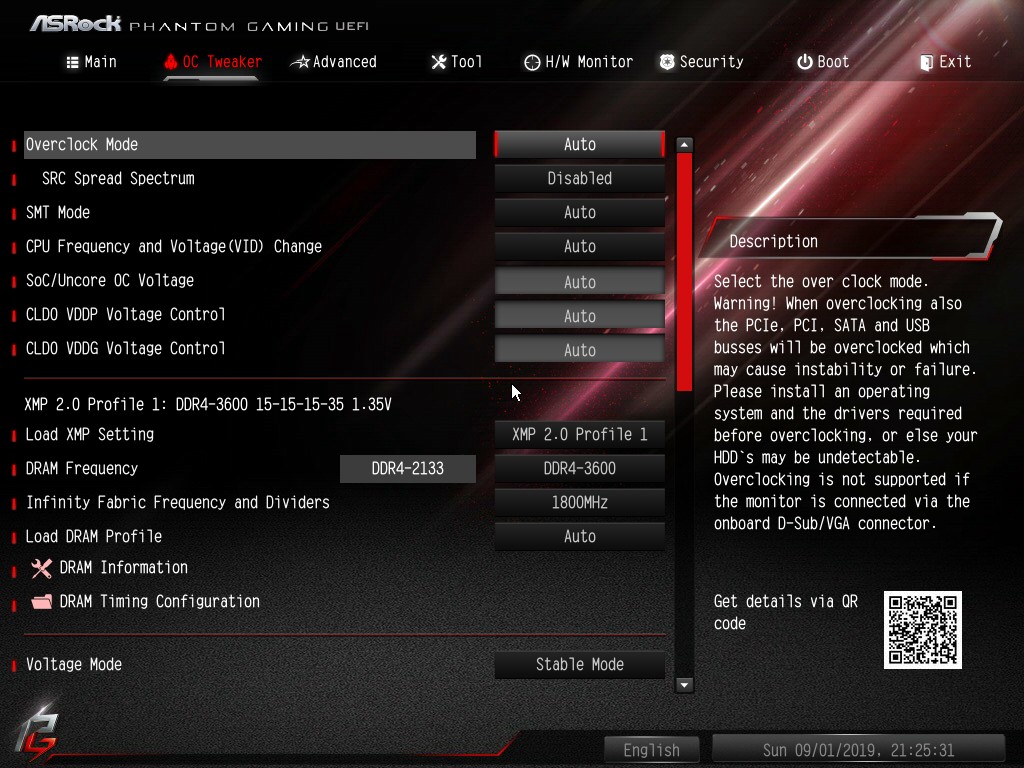Change SMT Mode Auto setting
1024x768 pixels.
pyautogui.click(x=579, y=213)
